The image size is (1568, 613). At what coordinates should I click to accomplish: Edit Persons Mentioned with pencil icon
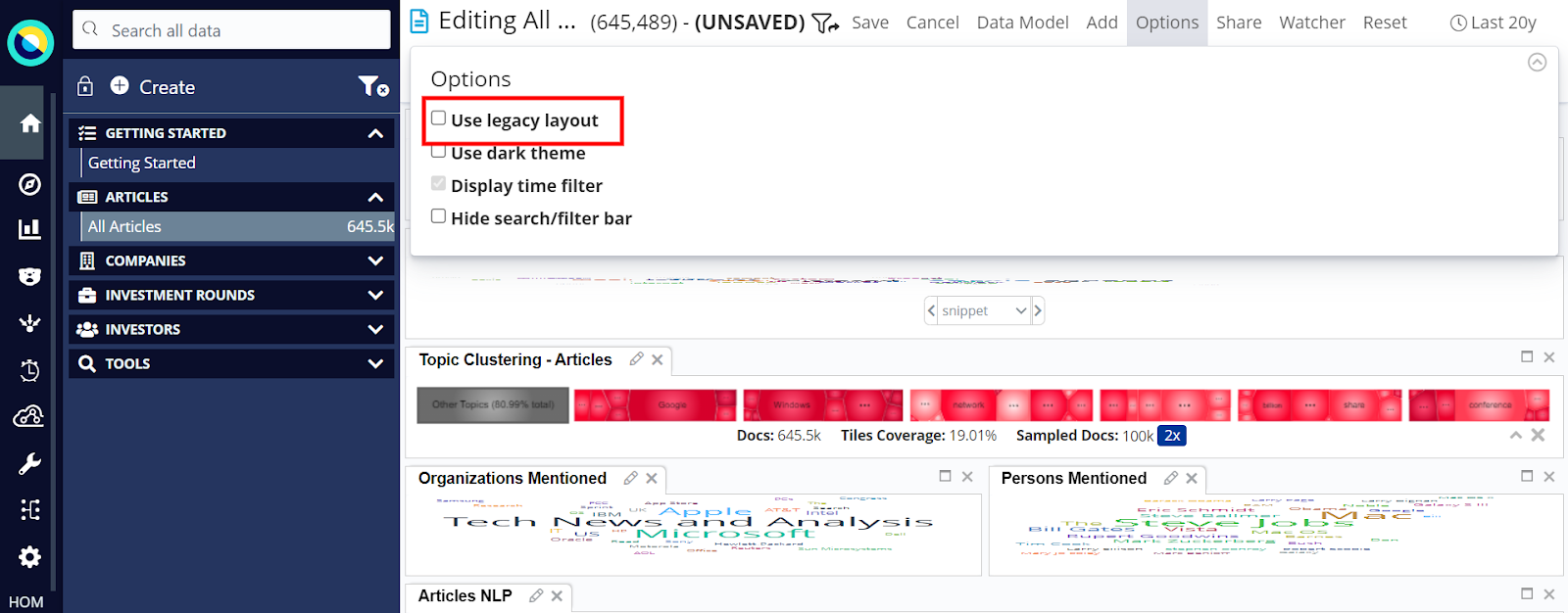(1171, 478)
